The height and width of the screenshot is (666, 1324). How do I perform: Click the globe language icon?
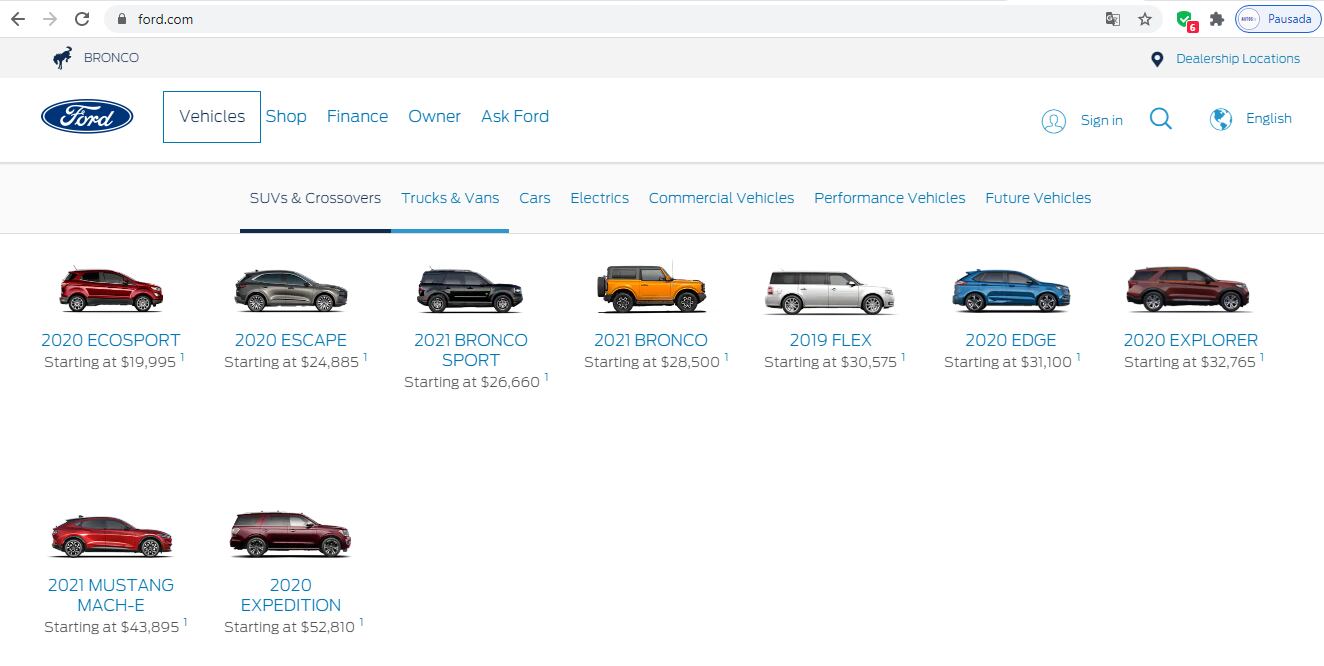coord(1220,119)
